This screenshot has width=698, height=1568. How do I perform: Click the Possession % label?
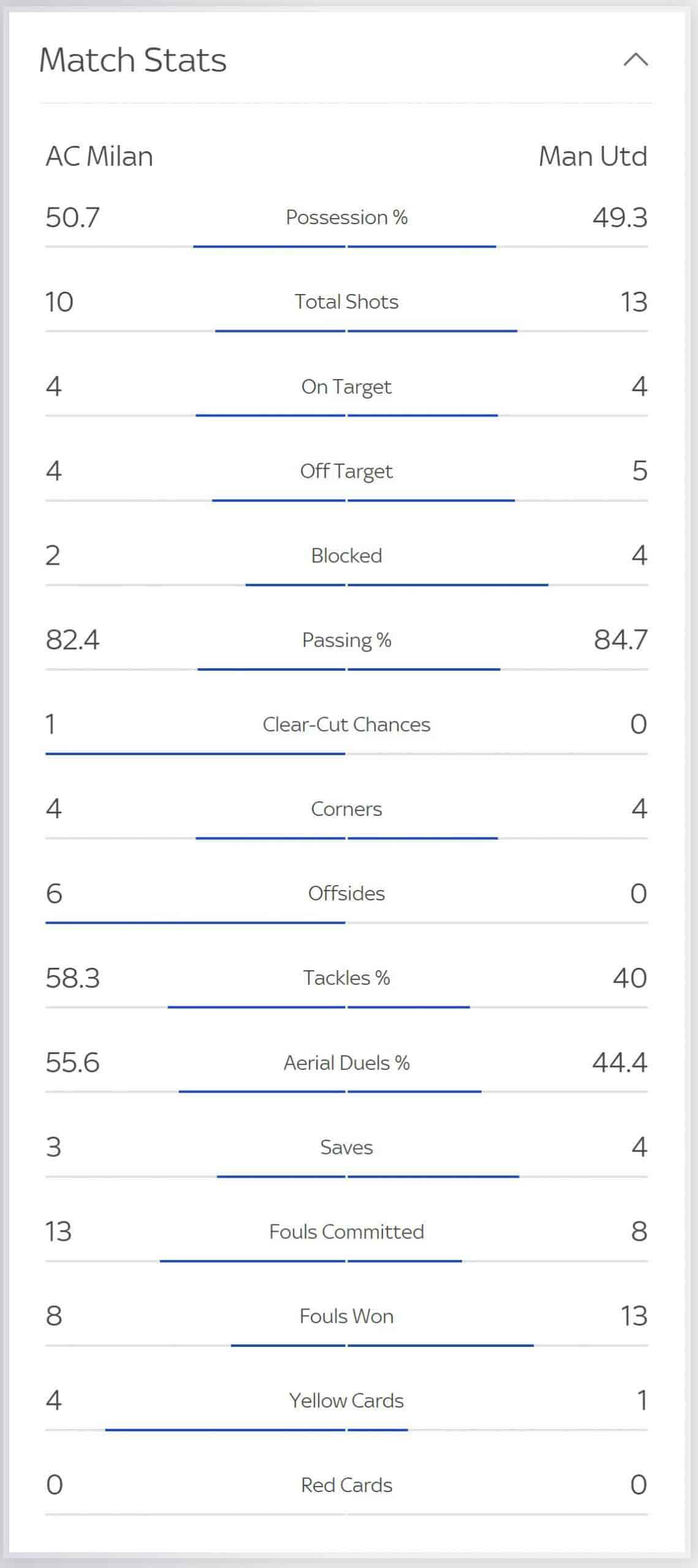click(x=346, y=217)
